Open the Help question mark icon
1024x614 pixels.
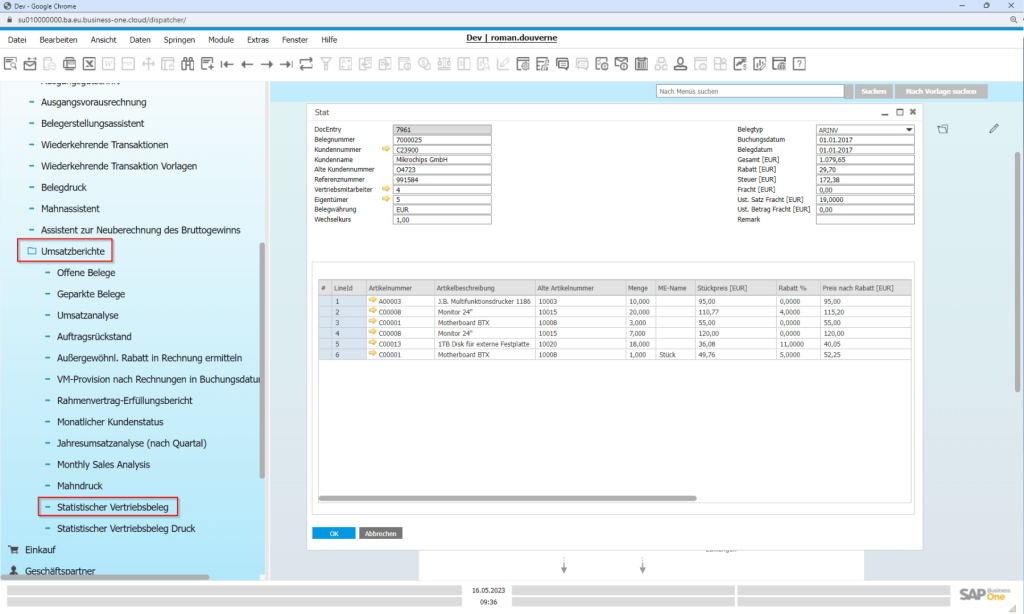800,64
